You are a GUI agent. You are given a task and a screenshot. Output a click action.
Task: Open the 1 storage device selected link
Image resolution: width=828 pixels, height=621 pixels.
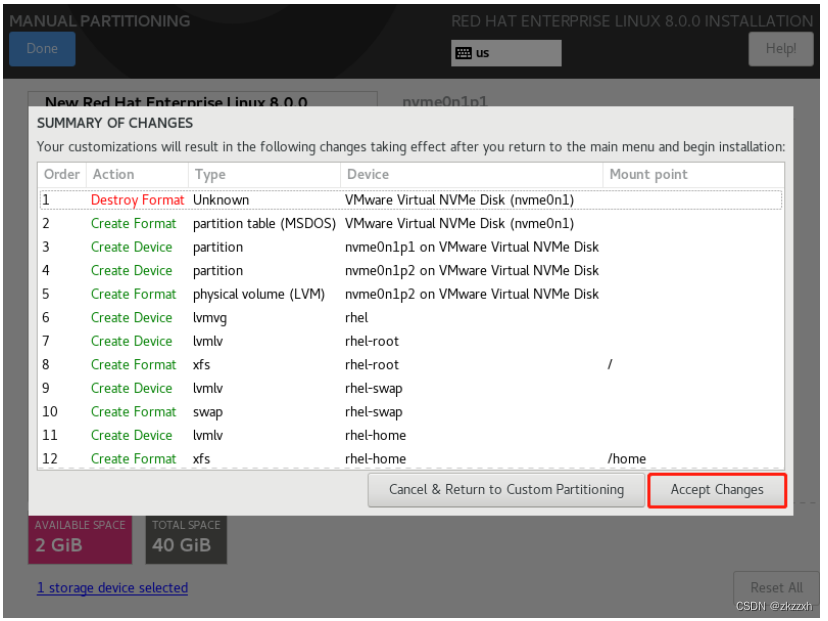click(112, 588)
